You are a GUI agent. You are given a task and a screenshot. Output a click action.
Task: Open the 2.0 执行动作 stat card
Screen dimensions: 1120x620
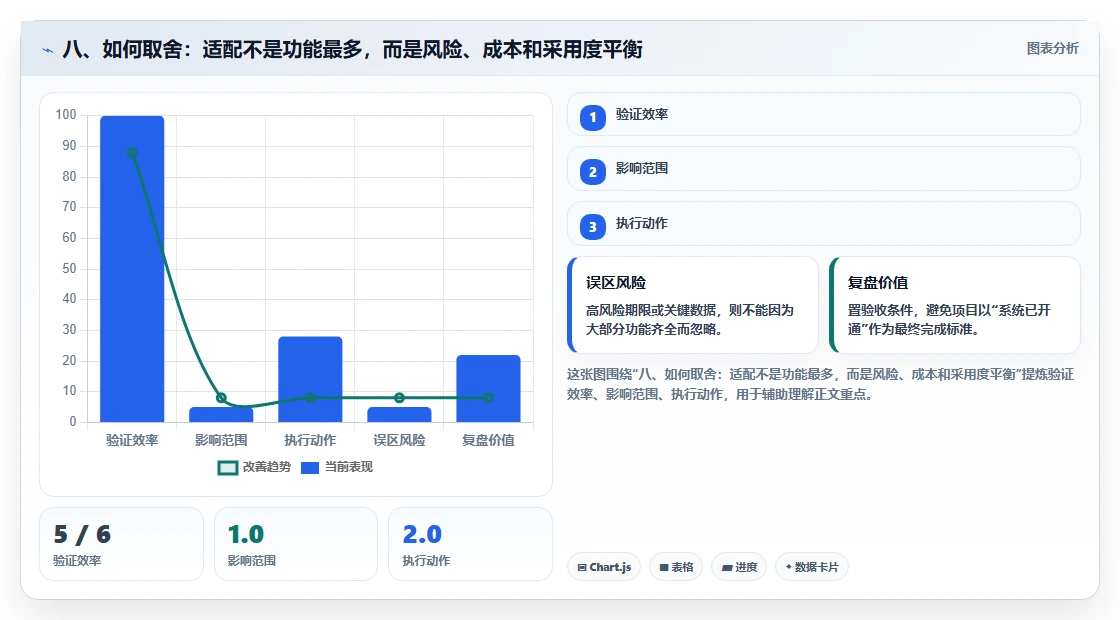click(x=471, y=544)
